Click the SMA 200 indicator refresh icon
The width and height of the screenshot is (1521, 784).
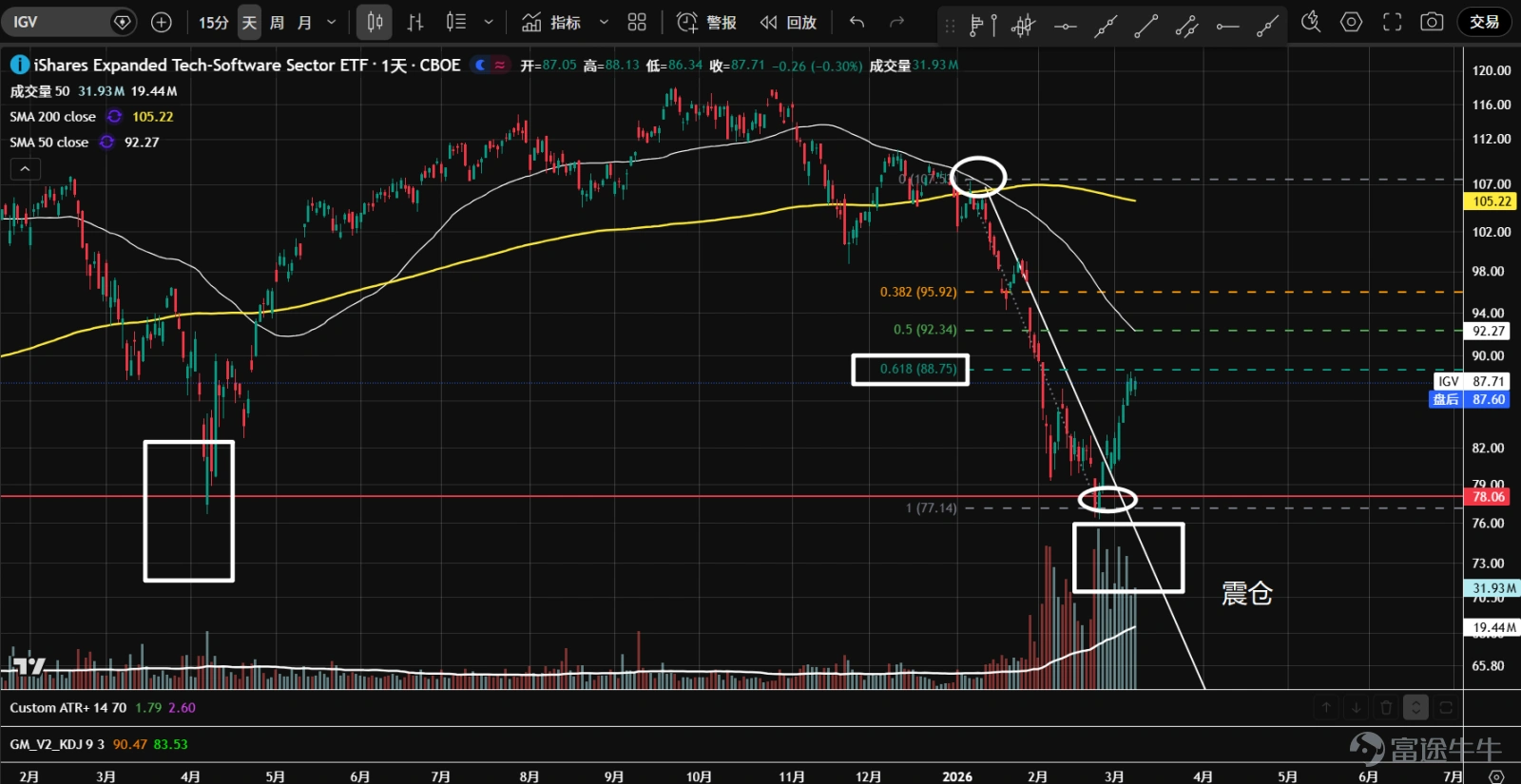[x=115, y=117]
